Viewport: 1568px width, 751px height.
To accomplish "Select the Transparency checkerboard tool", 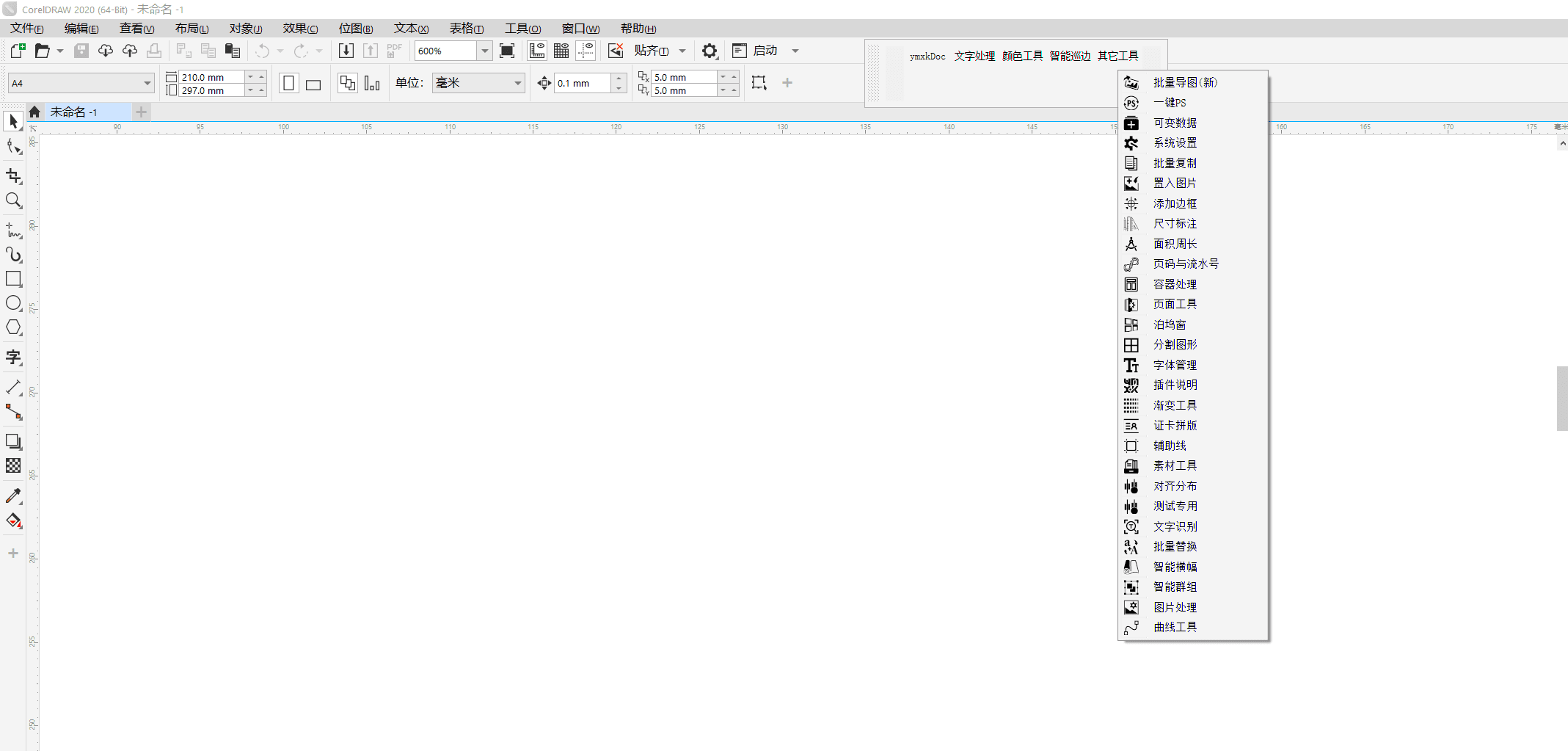I will [13, 465].
